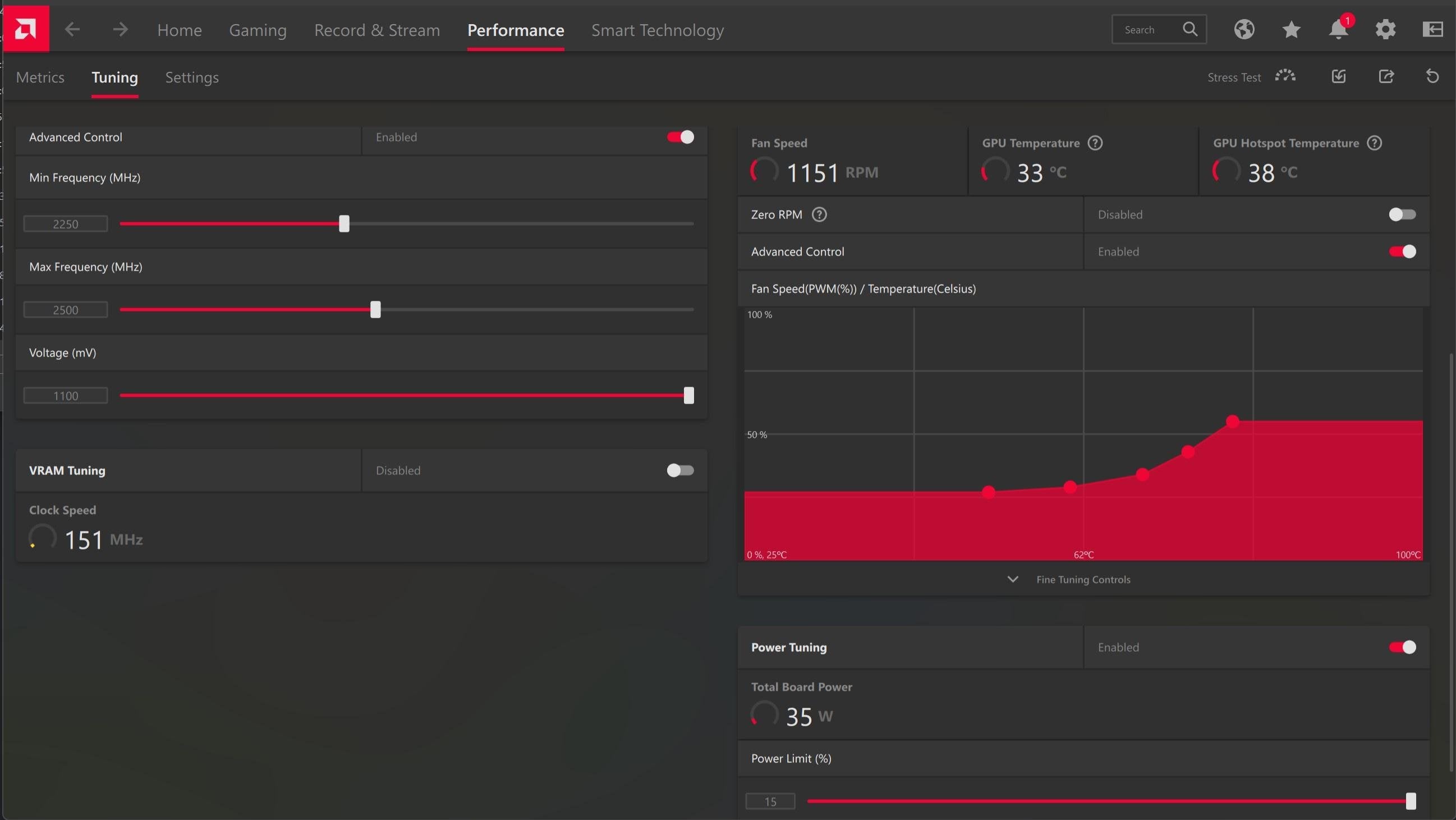Open favorites star icon
The height and width of the screenshot is (820, 1456).
(x=1291, y=29)
